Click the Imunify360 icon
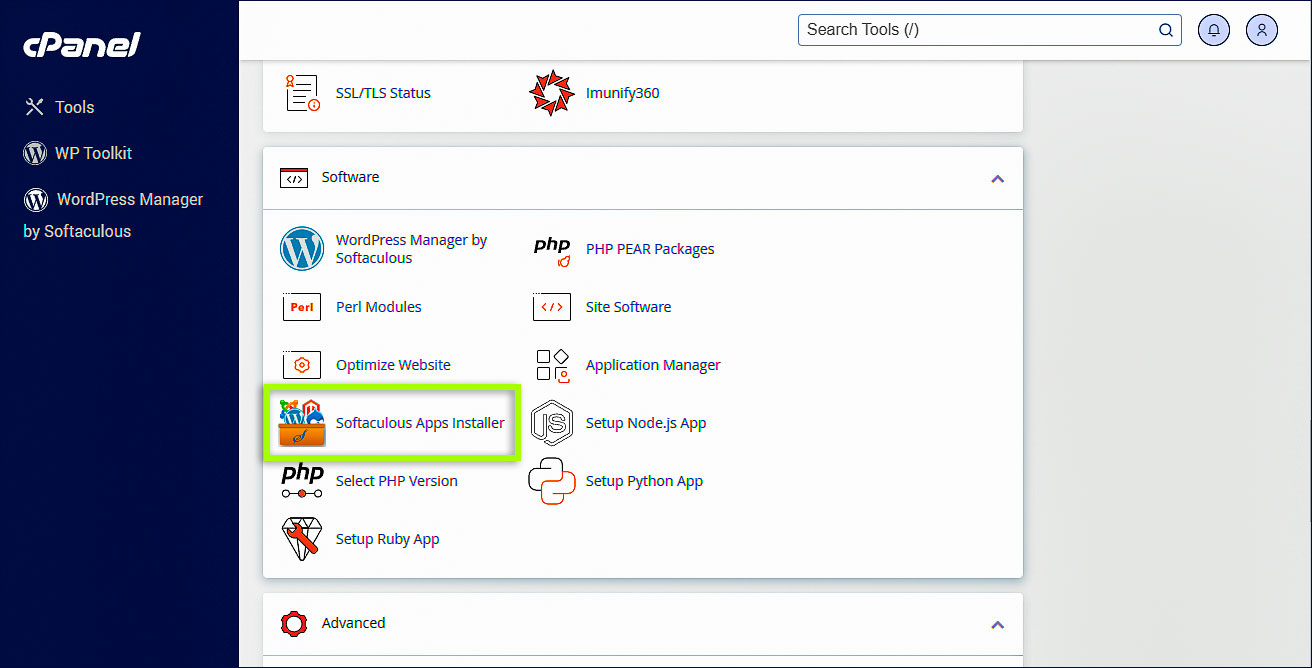 (x=552, y=93)
